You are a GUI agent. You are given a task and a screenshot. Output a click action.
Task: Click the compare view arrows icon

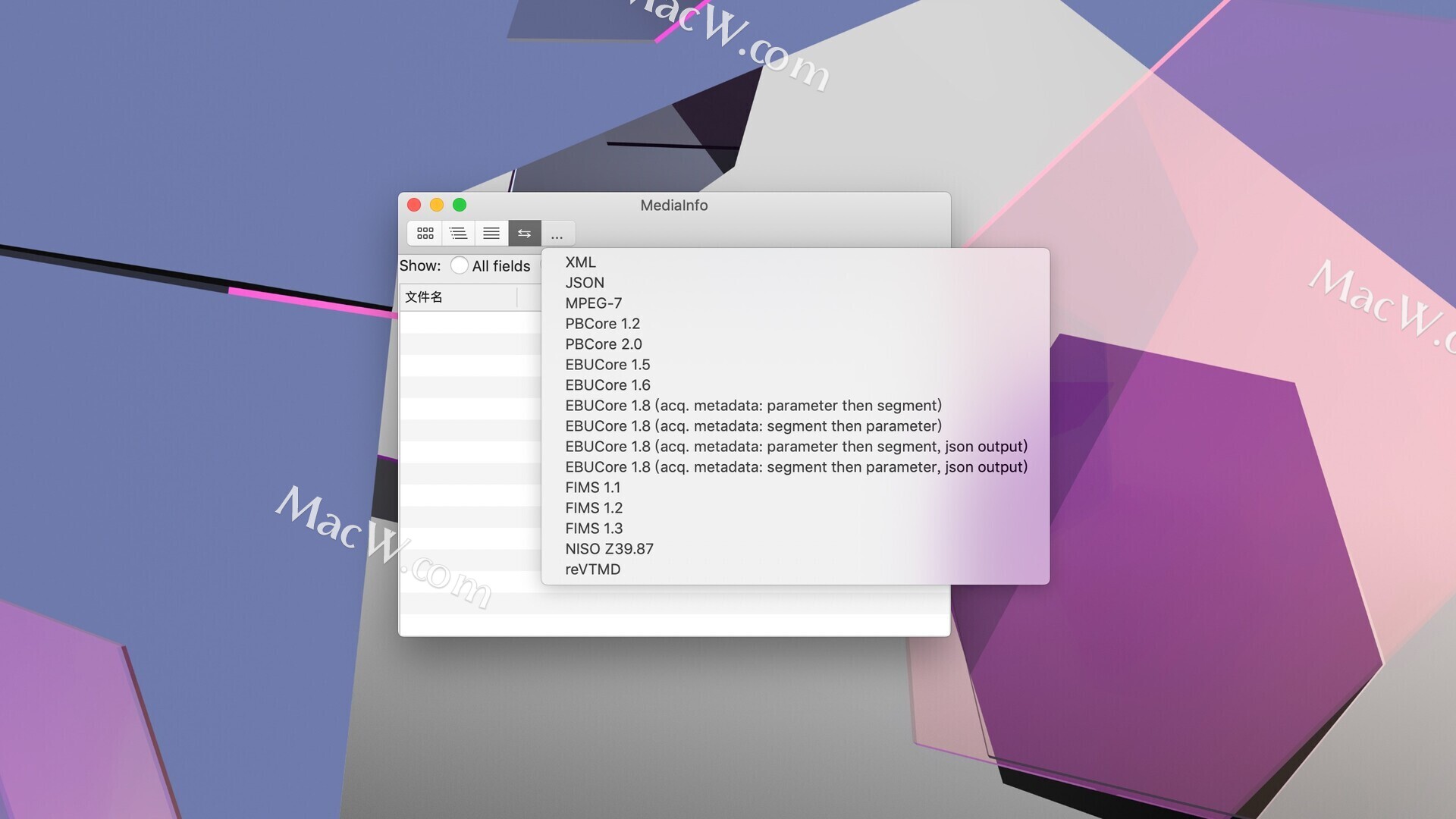click(x=525, y=233)
